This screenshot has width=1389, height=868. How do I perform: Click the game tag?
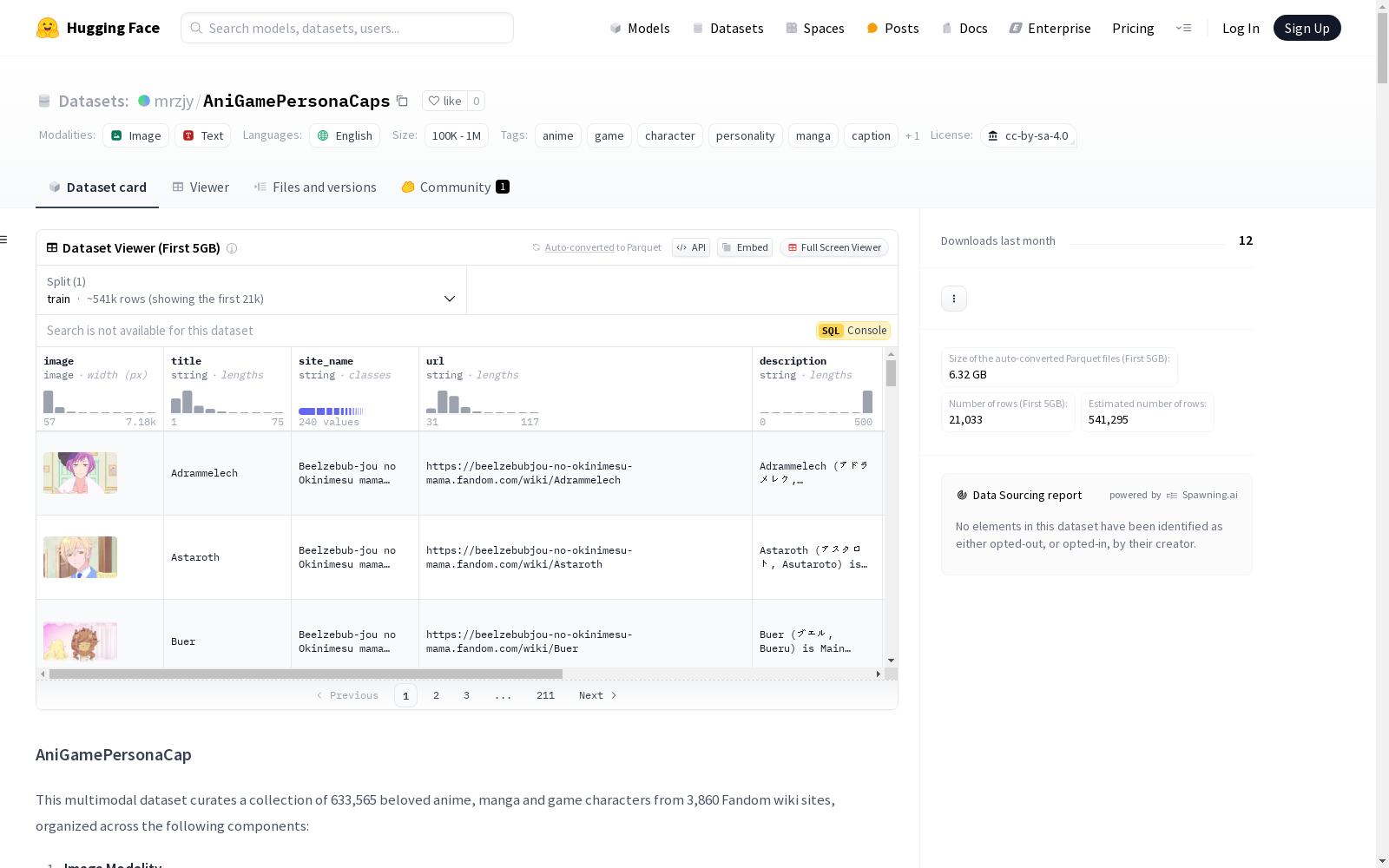click(609, 135)
